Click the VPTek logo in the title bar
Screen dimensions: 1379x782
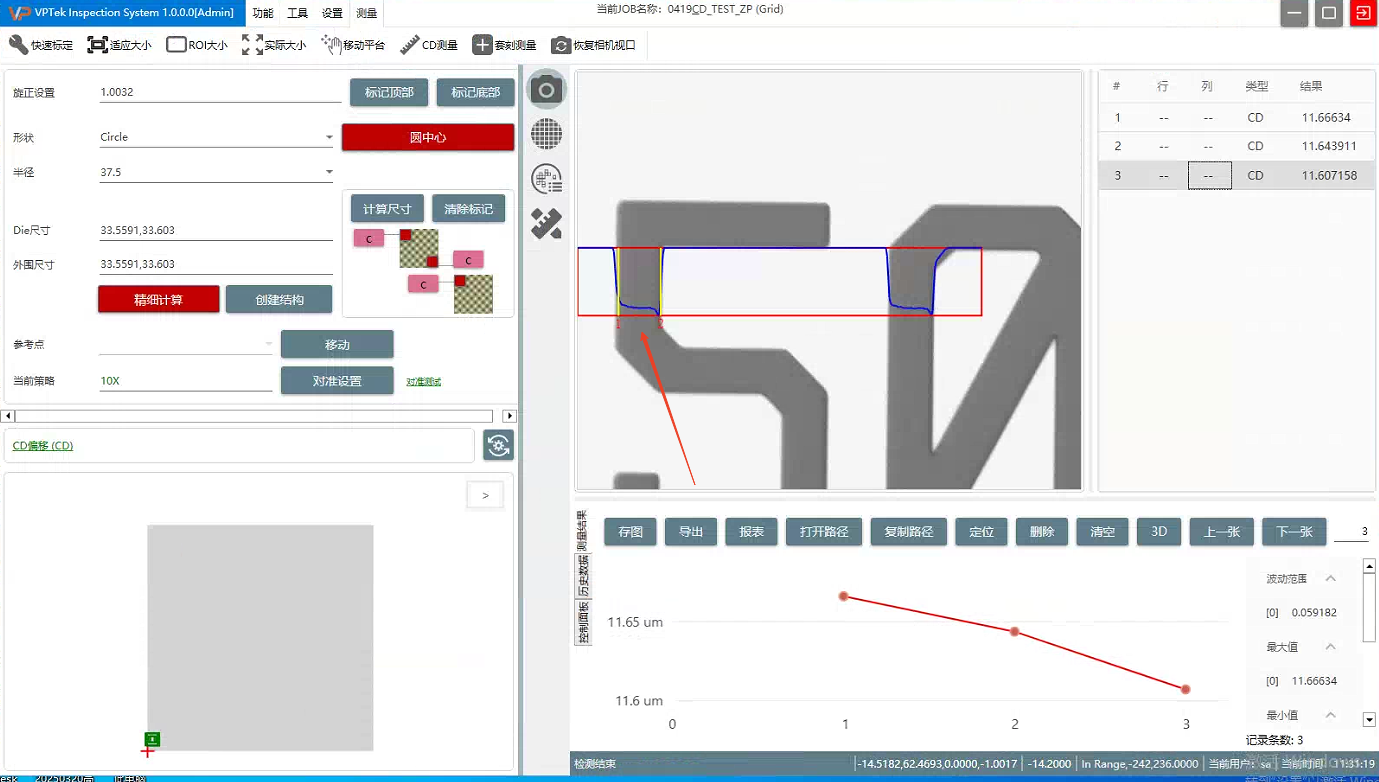click(18, 12)
